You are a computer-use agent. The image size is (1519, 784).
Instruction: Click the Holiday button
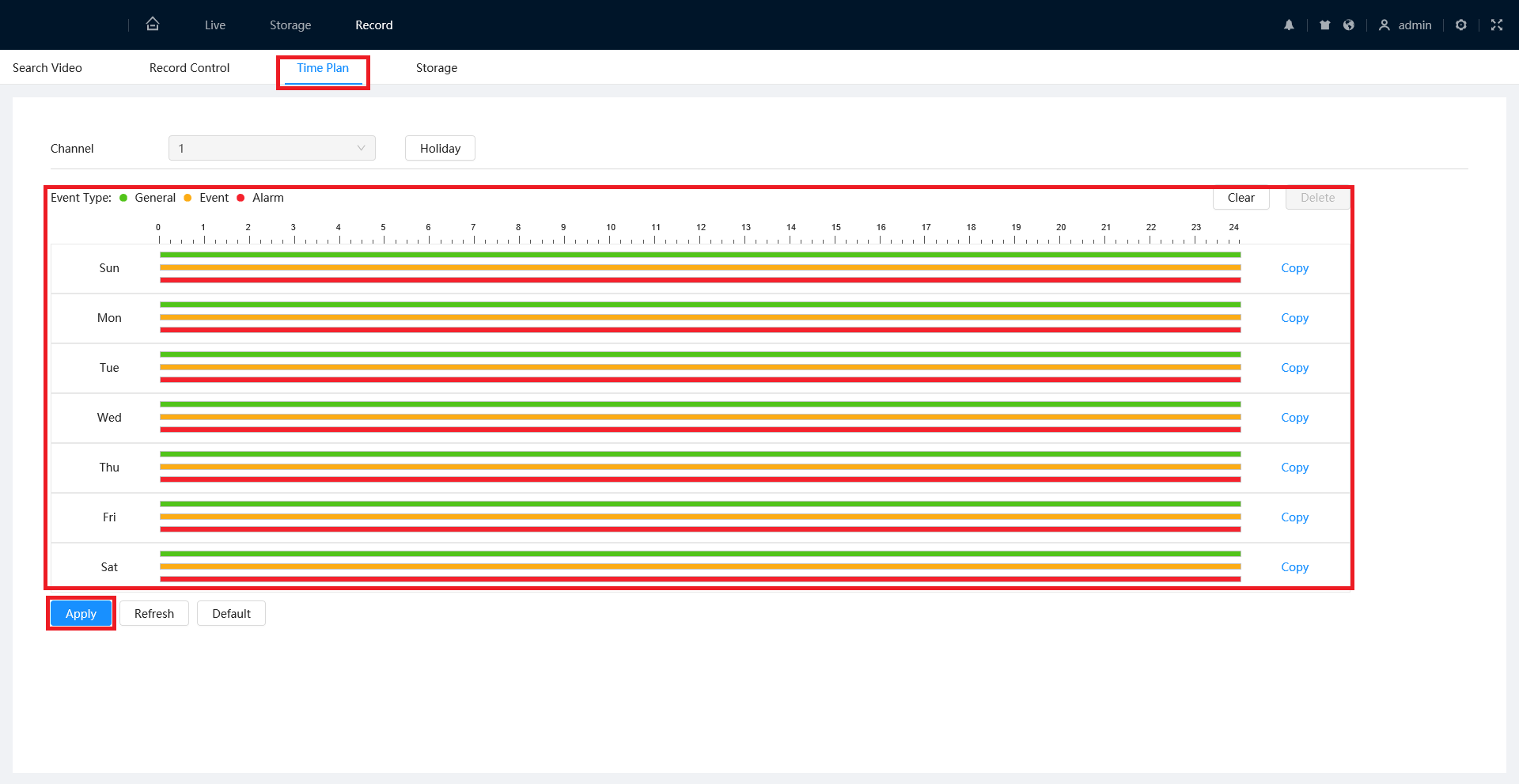pos(440,148)
